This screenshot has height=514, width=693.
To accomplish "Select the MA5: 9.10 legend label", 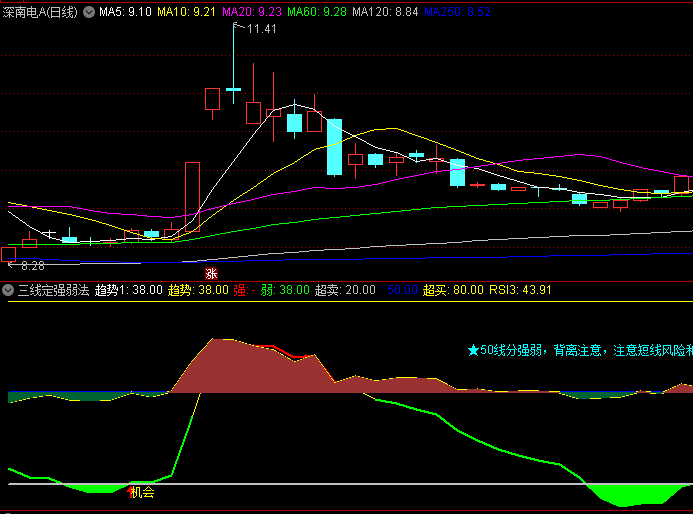I will pos(125,11).
